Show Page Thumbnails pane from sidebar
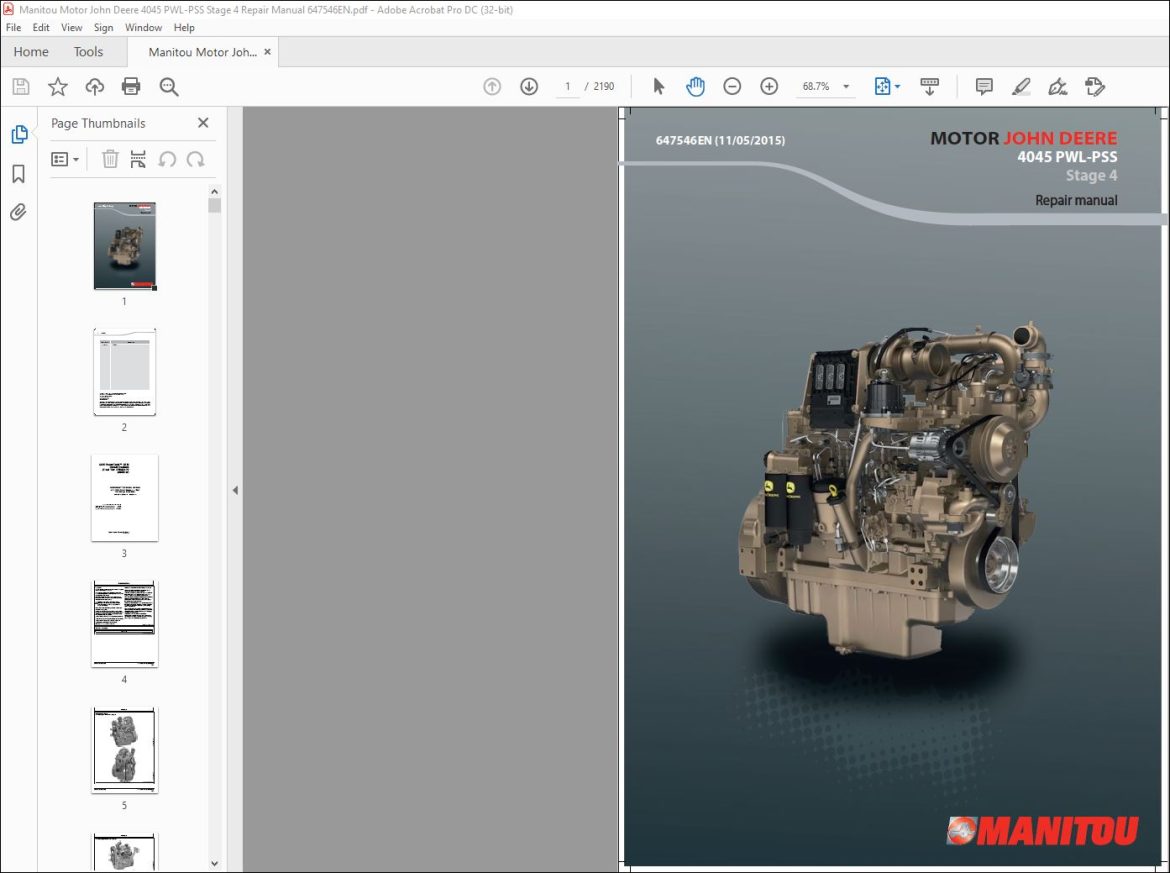The image size is (1170, 873). click(19, 134)
